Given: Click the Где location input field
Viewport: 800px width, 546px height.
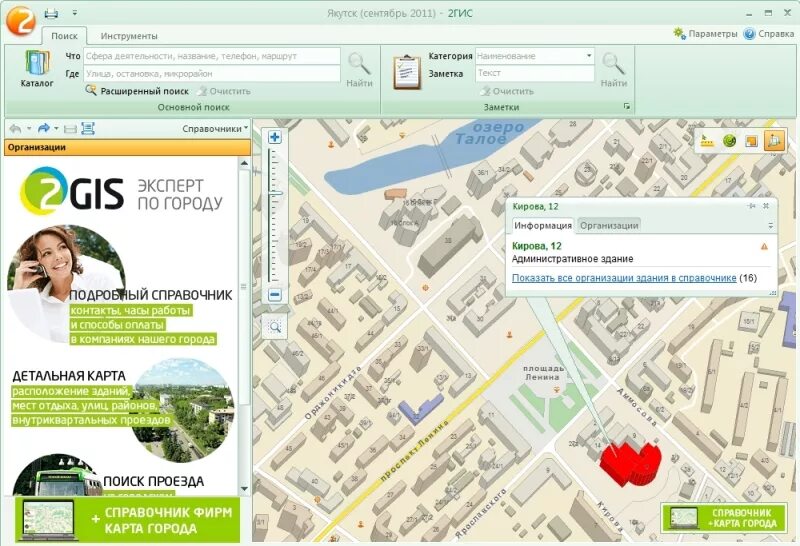Looking at the screenshot, I should [212, 73].
